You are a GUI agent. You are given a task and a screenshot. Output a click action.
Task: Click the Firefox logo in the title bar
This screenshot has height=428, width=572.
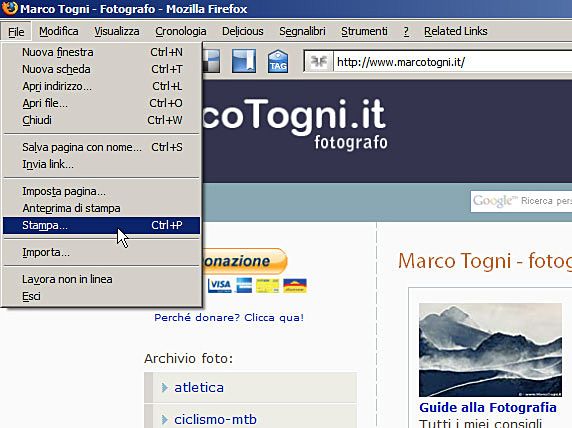(x=9, y=8)
